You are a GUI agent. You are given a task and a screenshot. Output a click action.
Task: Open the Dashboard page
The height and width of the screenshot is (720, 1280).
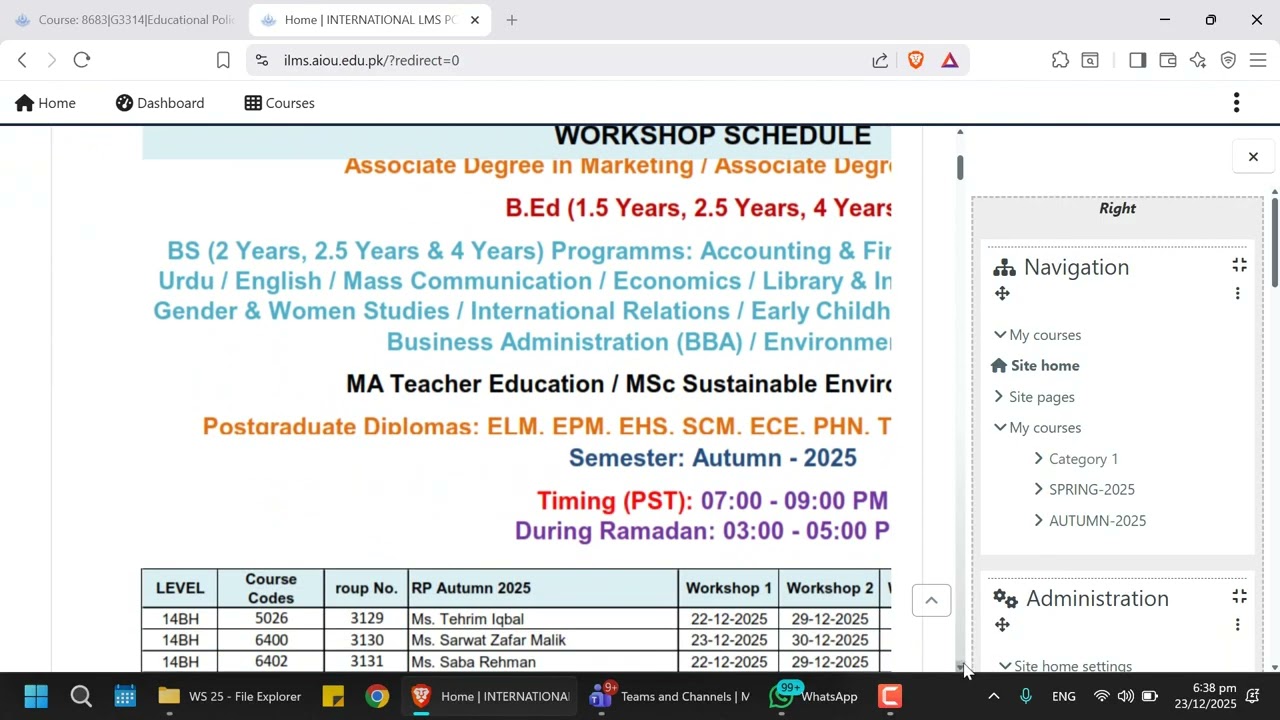click(160, 103)
